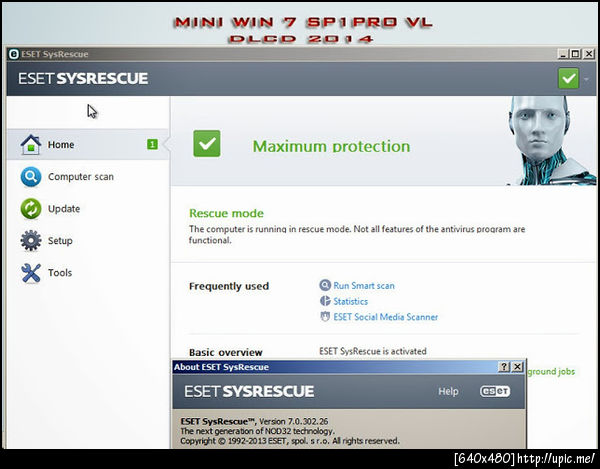The height and width of the screenshot is (469, 600).
Task: Click the version 7.0.302.26 text
Action: (294, 421)
